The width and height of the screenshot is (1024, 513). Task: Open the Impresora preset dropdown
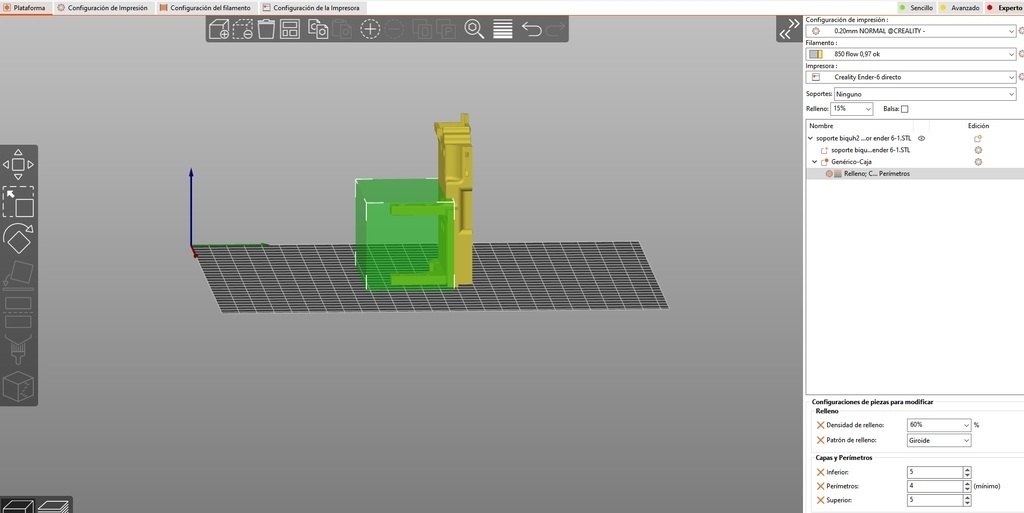(x=911, y=77)
